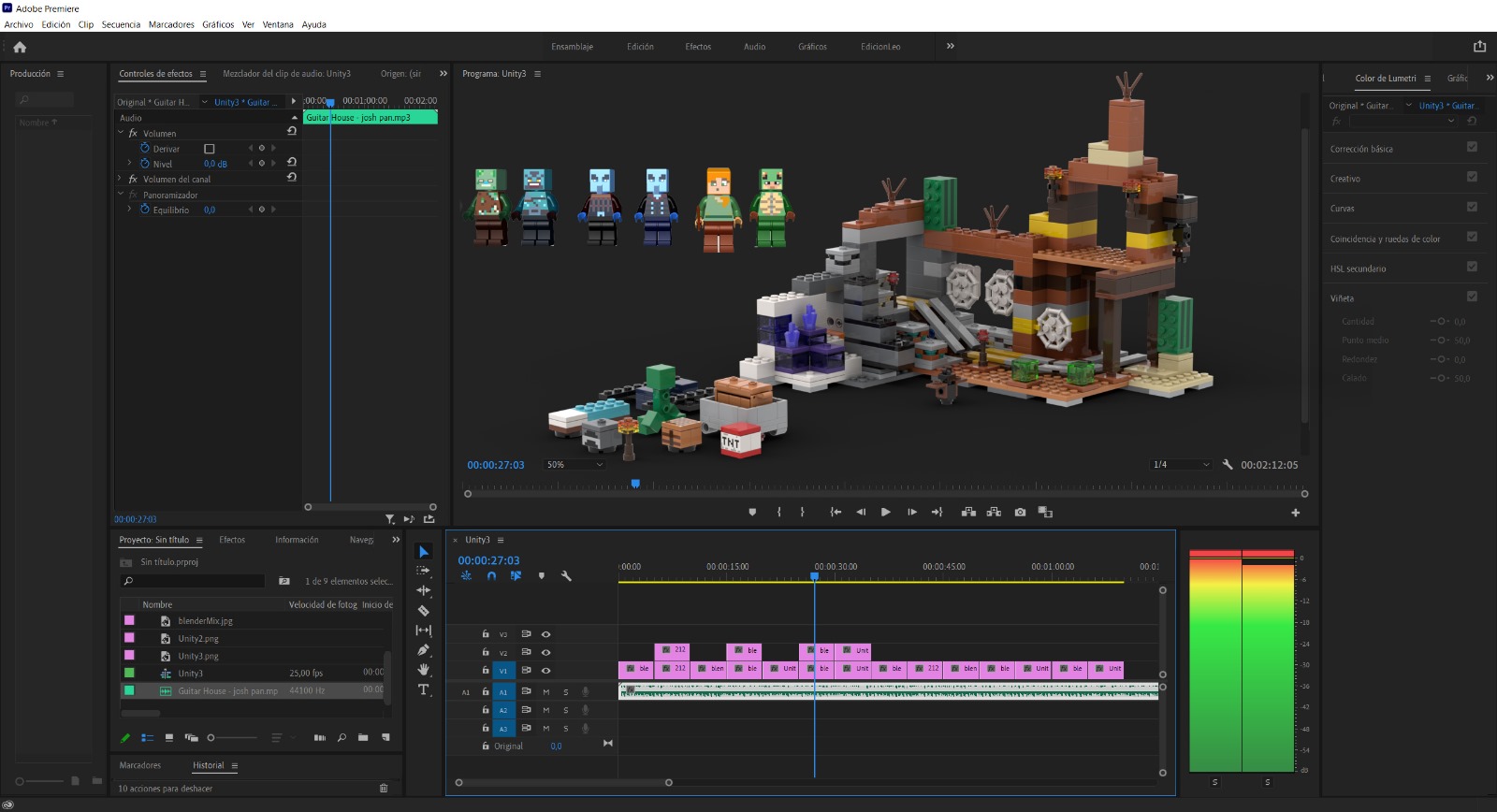Go to the Home screen
This screenshot has height=812, width=1497.
[20, 47]
